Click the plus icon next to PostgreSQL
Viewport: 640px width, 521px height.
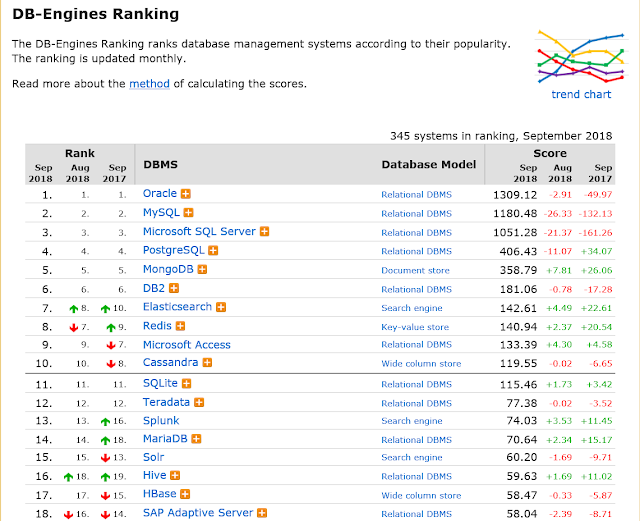click(x=213, y=250)
